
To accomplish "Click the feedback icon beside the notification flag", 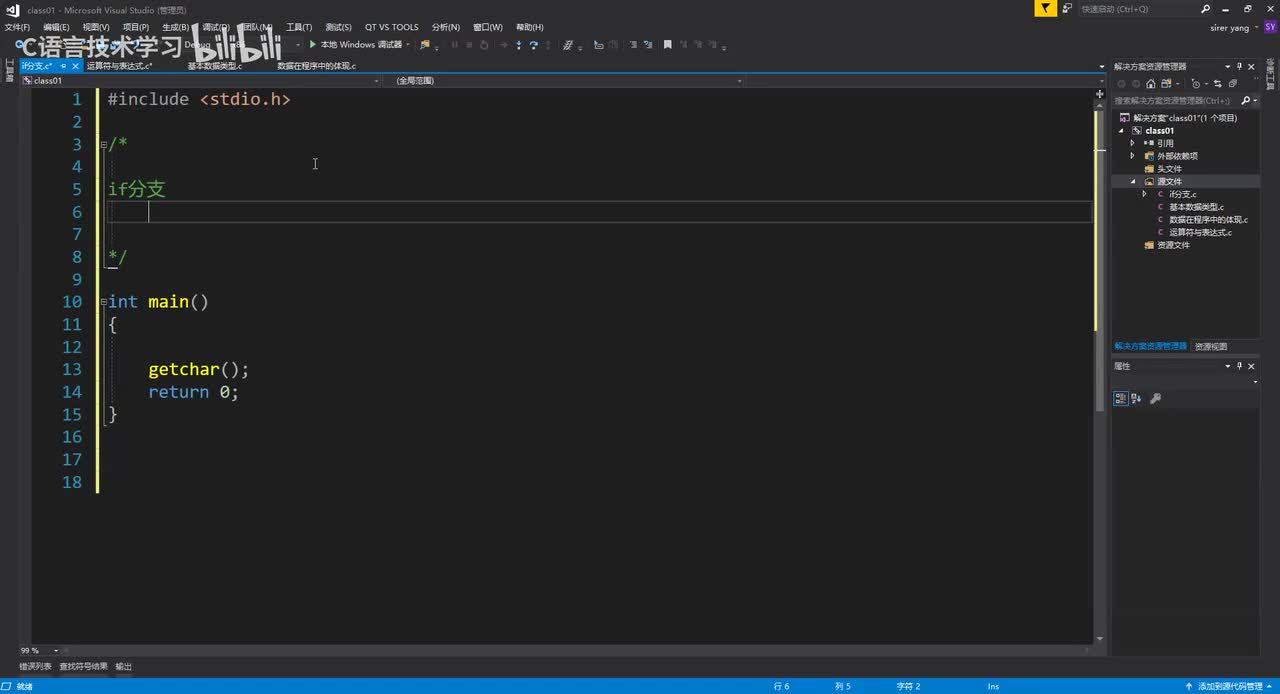I will tap(1068, 9).
